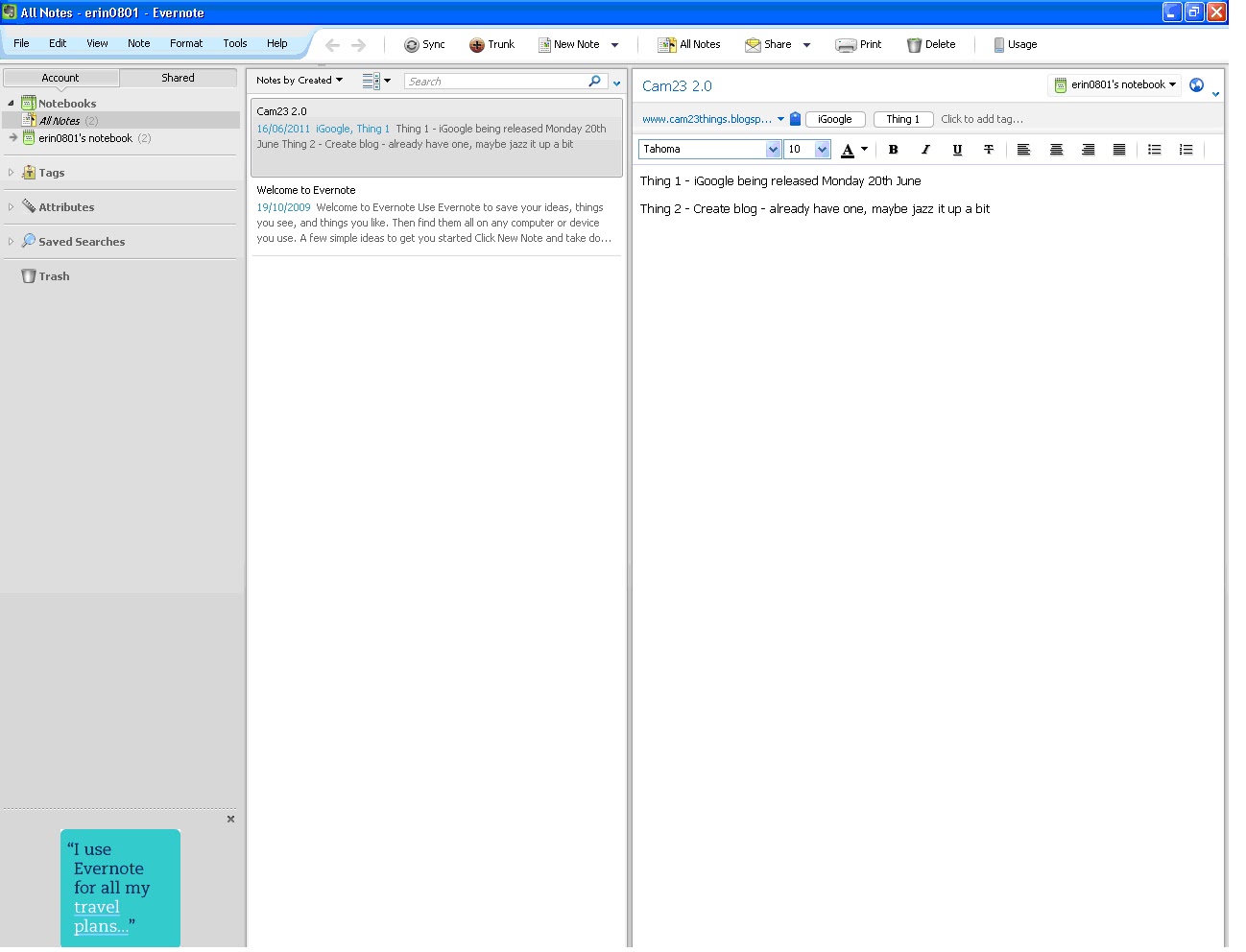Open the Share dropdown arrow

tap(806, 45)
